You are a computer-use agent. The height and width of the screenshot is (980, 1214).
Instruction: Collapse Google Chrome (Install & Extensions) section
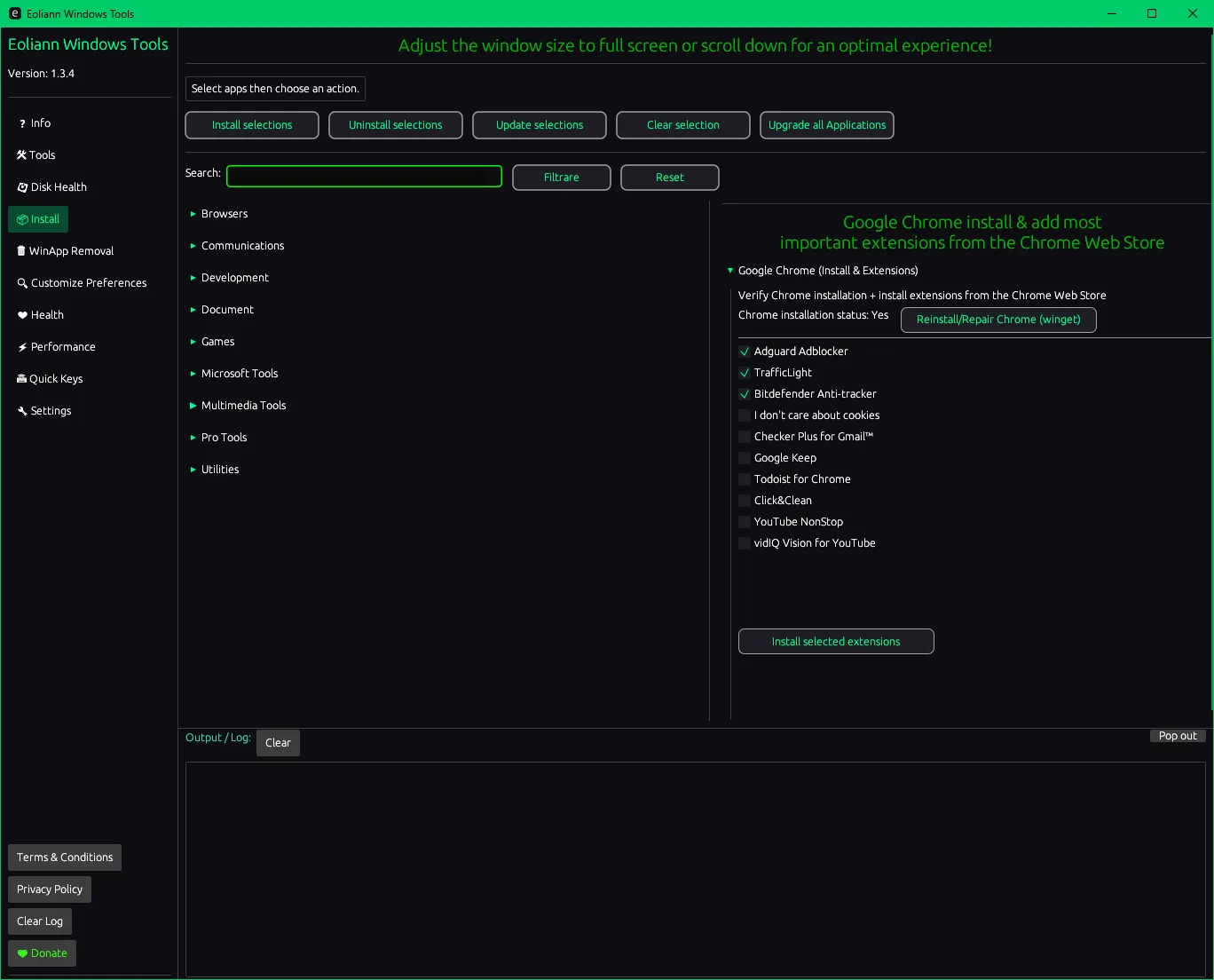coord(730,271)
